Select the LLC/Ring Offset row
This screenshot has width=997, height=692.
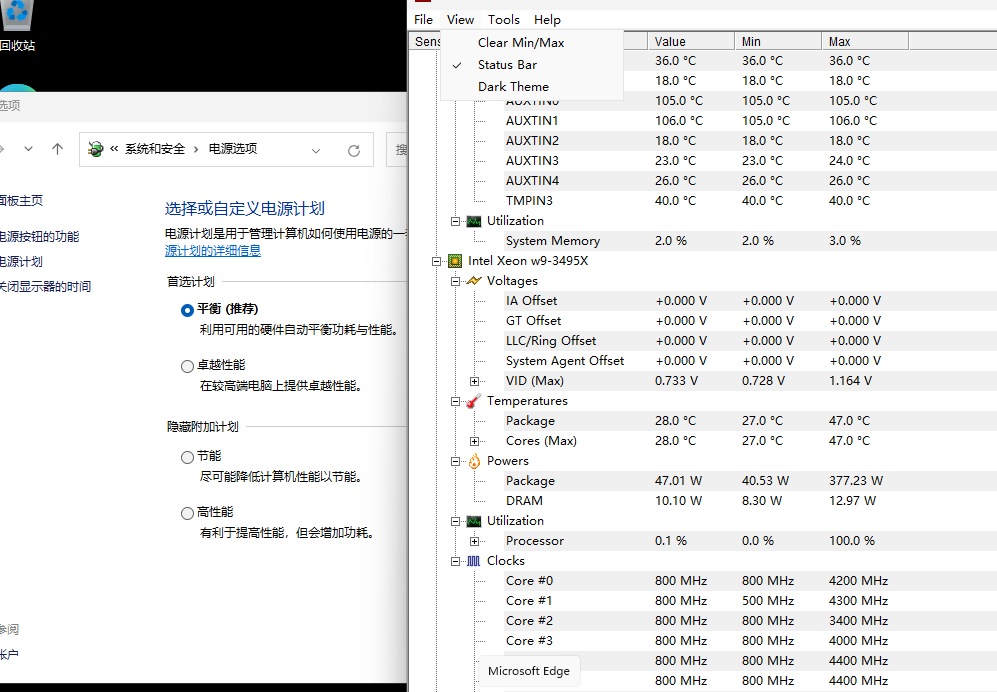[x=750, y=341]
